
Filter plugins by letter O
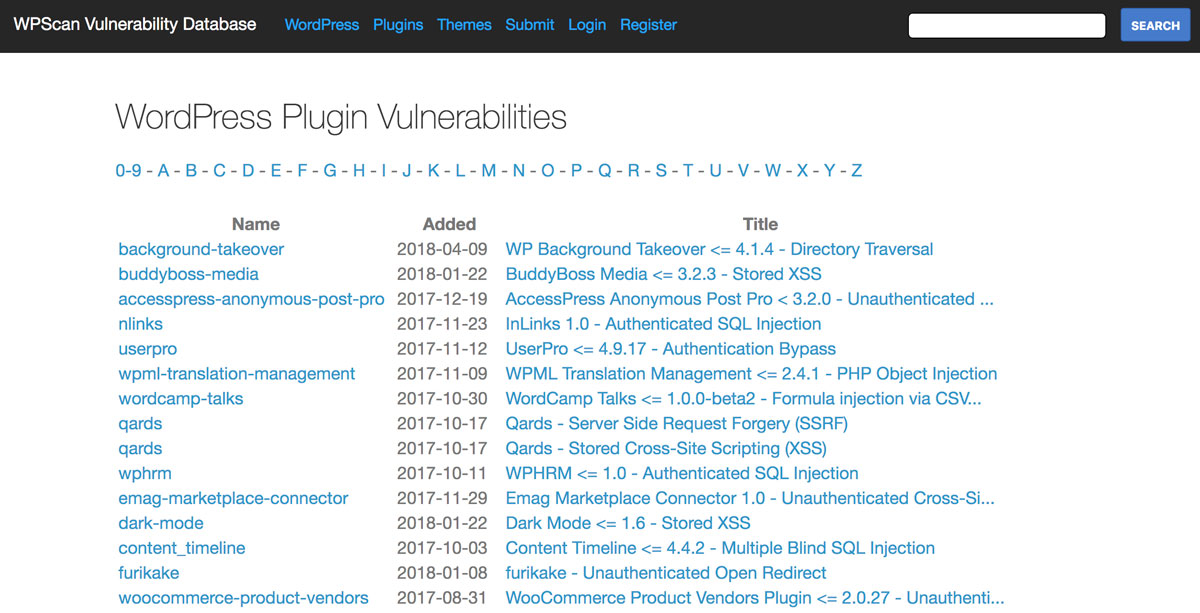548,171
